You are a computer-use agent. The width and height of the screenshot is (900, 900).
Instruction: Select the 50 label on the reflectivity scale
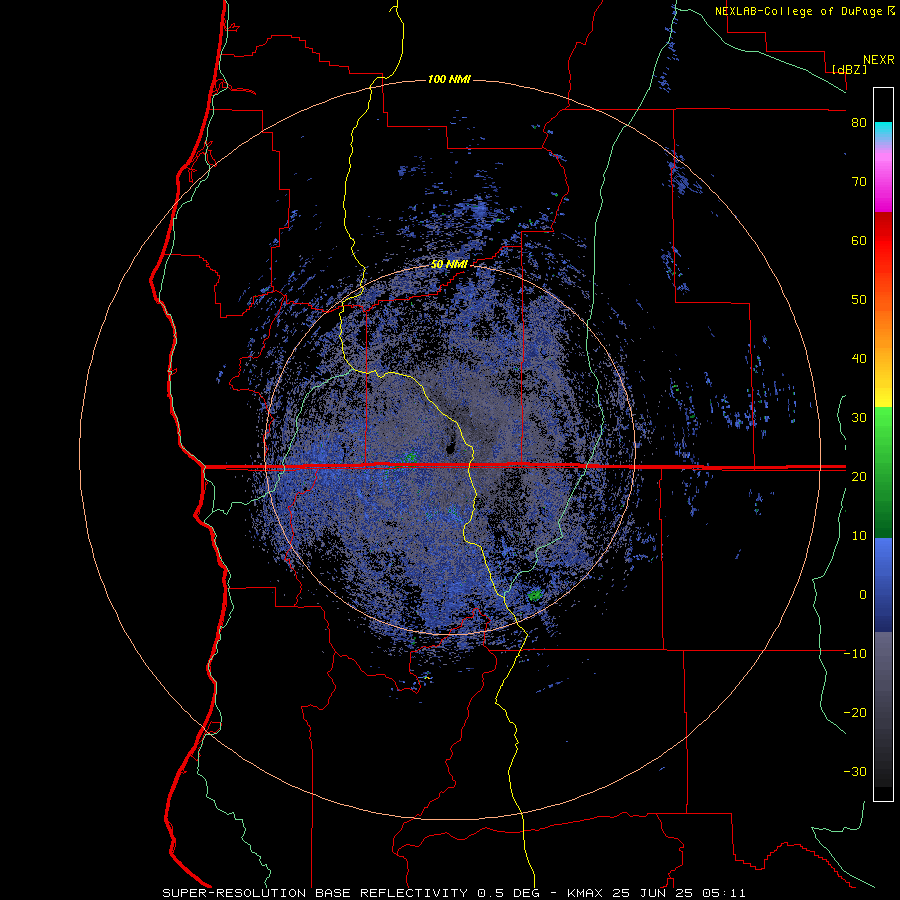tap(859, 300)
